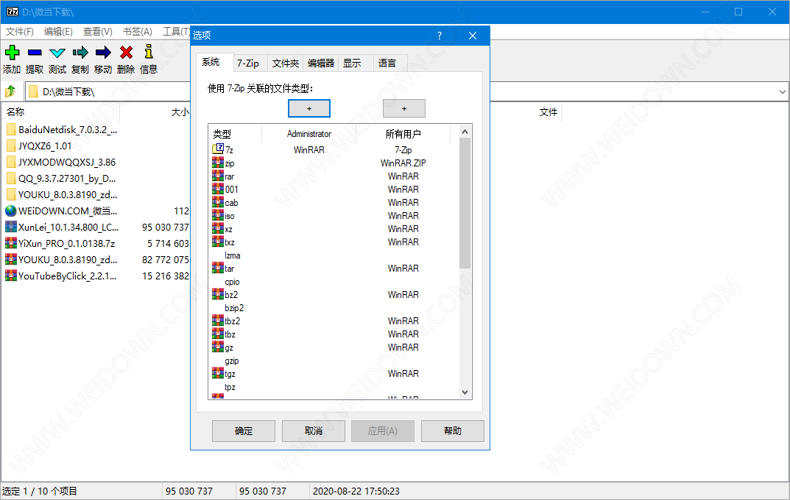Click the WinRAR.ZIP cell in zip row

403,163
